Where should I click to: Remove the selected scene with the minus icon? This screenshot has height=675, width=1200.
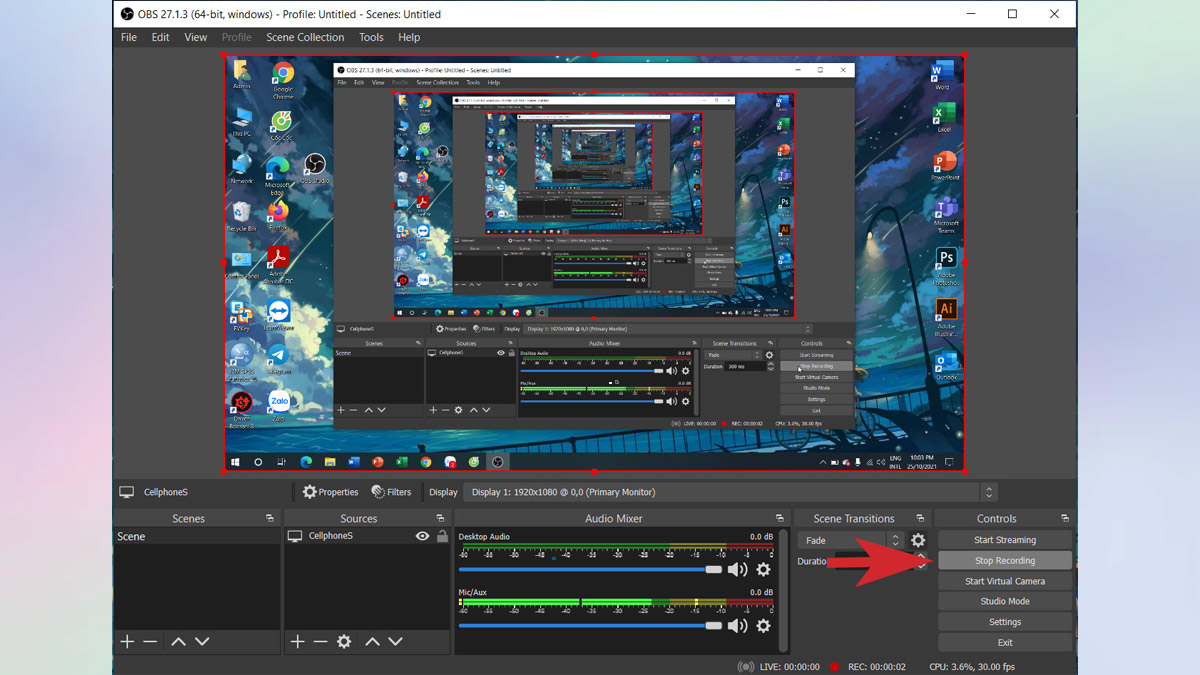coord(150,642)
